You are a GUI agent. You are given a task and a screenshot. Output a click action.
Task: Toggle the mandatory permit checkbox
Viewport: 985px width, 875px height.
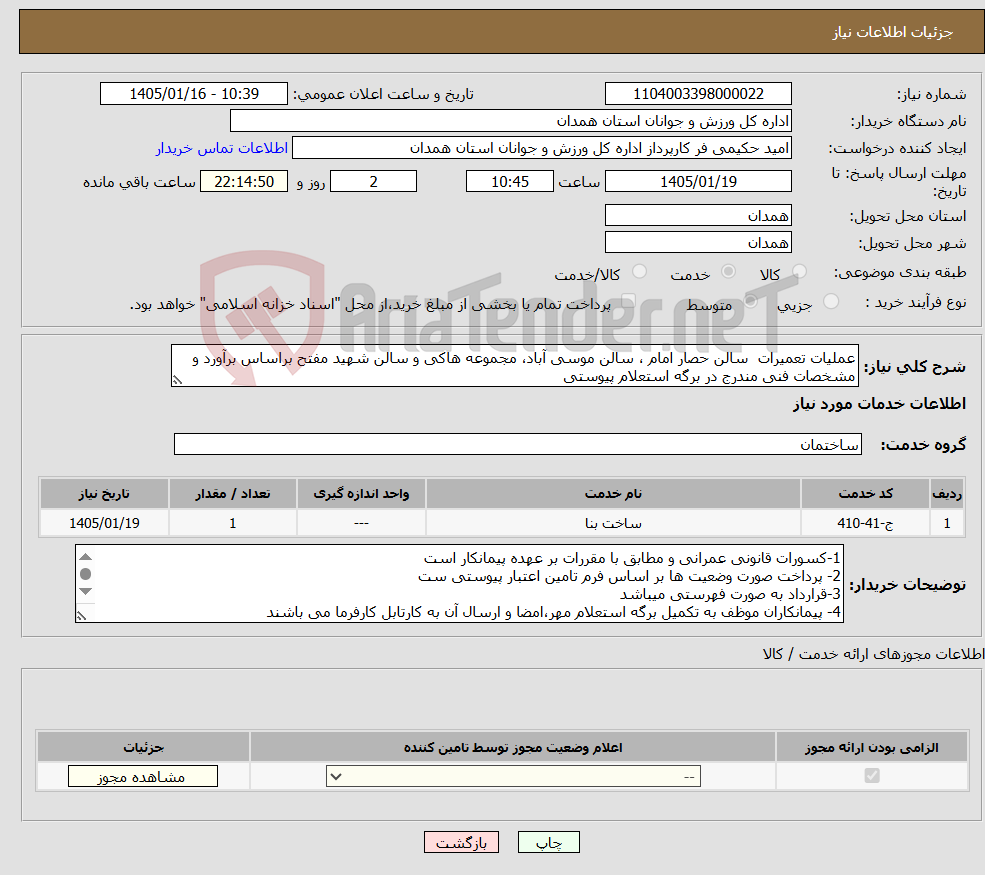(872, 776)
